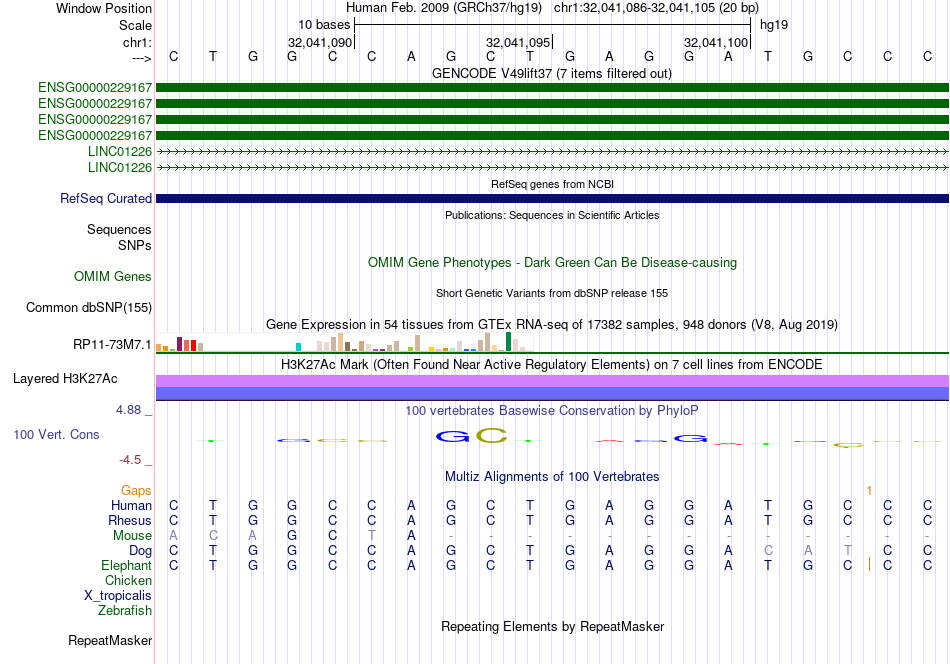Click the Common dbSNP(155) label
950x664 pixels.
click(x=88, y=308)
